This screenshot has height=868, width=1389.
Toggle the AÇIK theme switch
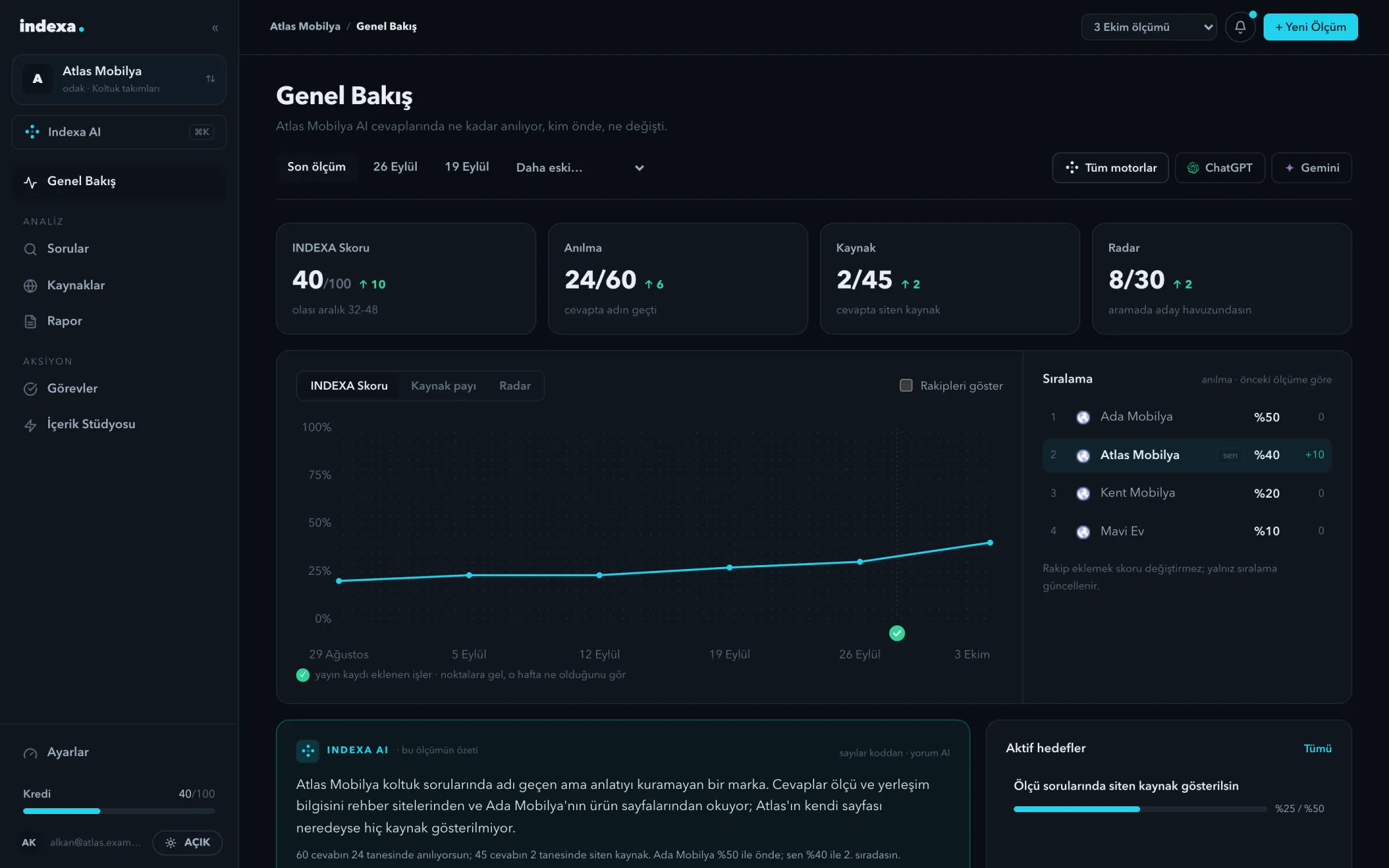coord(187,843)
